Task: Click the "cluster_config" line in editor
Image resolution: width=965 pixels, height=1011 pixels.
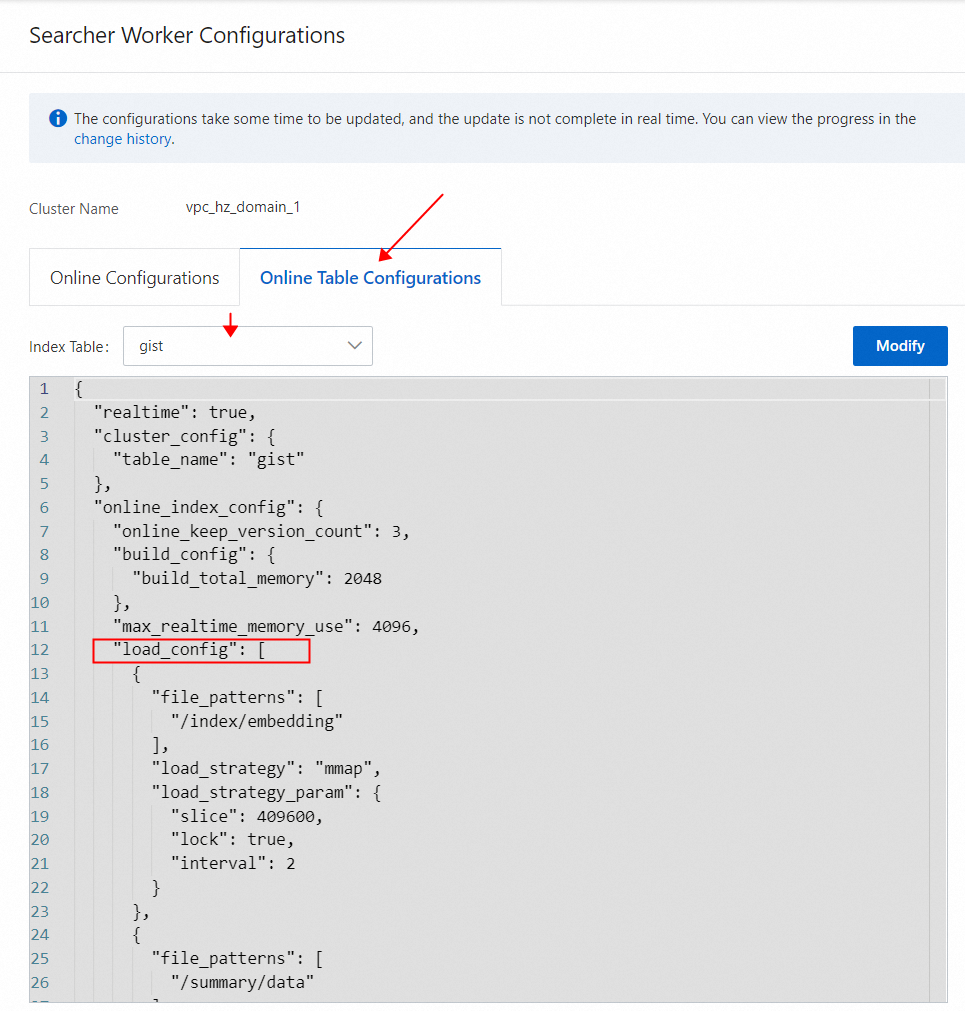Action: click(185, 437)
